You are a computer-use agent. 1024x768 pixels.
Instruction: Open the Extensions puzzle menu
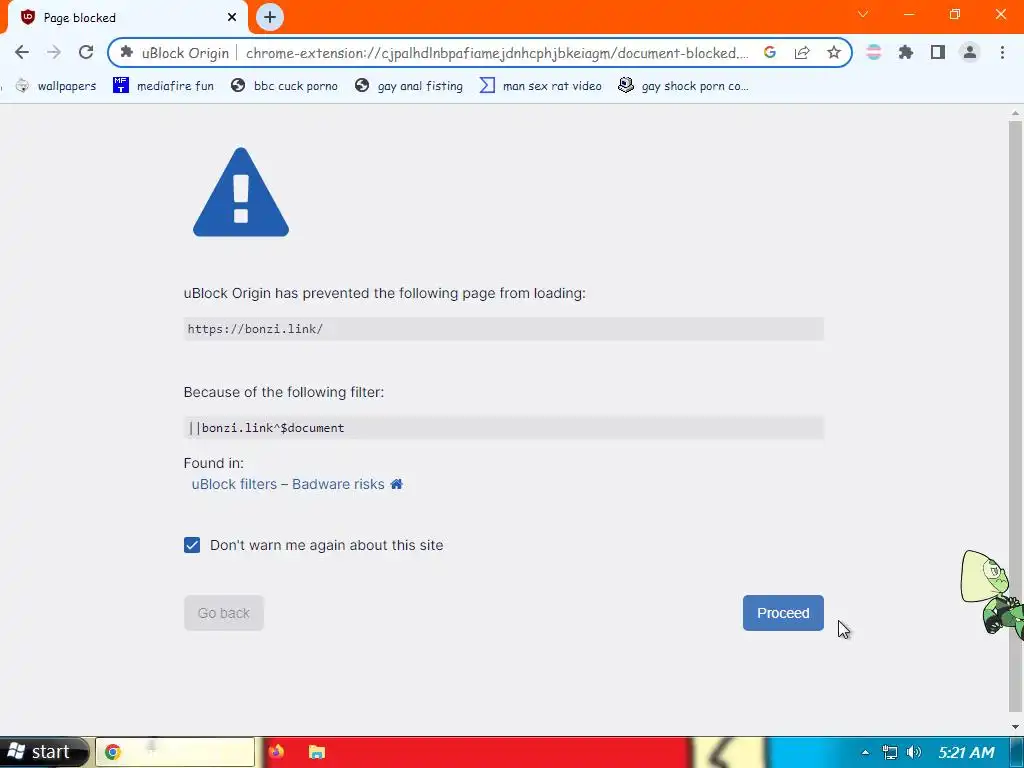tap(906, 53)
